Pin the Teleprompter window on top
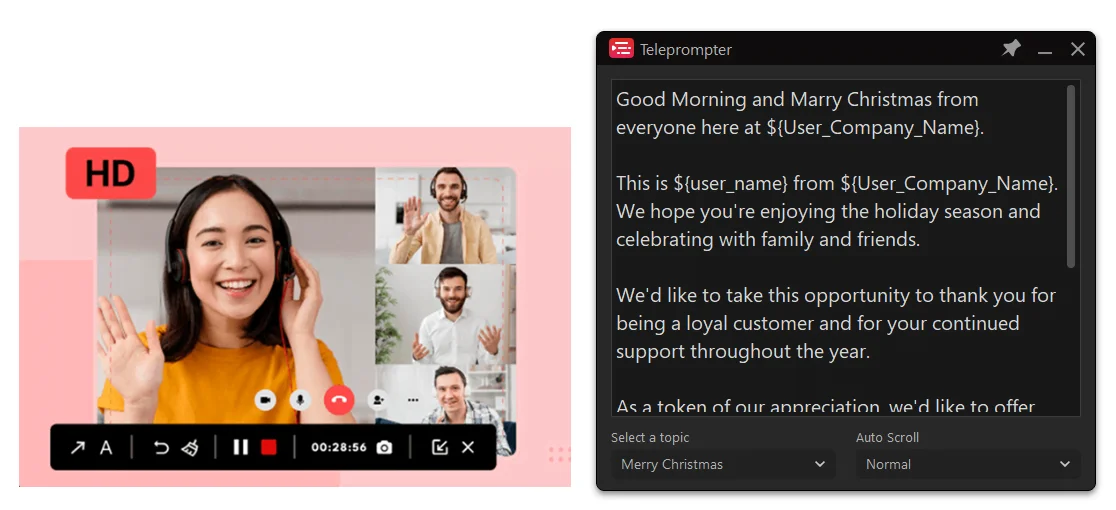The height and width of the screenshot is (510, 1116). tap(1012, 49)
